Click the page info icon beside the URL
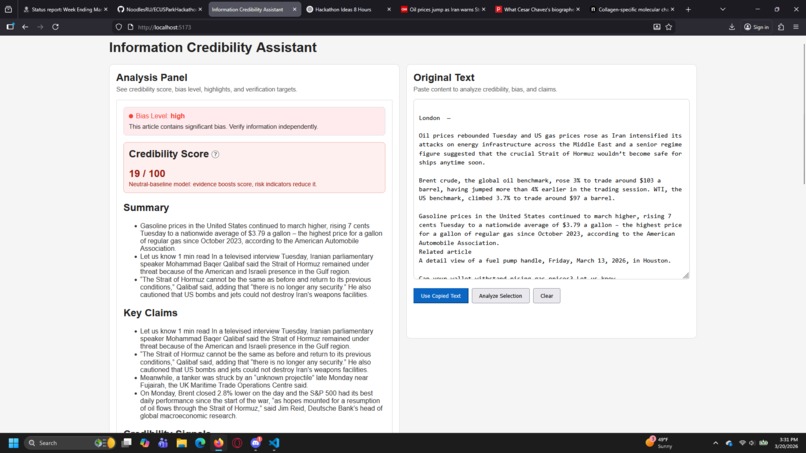This screenshot has height=453, width=806. pyautogui.click(x=131, y=27)
